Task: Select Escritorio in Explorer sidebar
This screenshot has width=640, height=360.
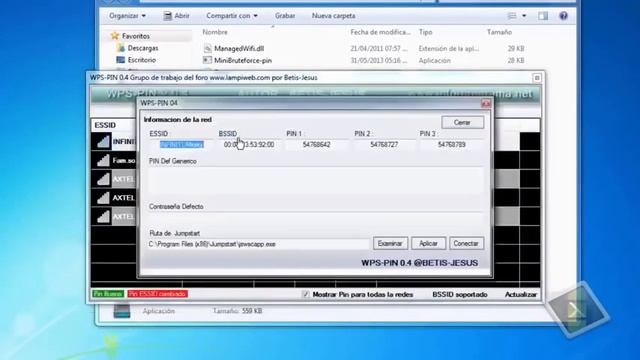Action: click(142, 60)
